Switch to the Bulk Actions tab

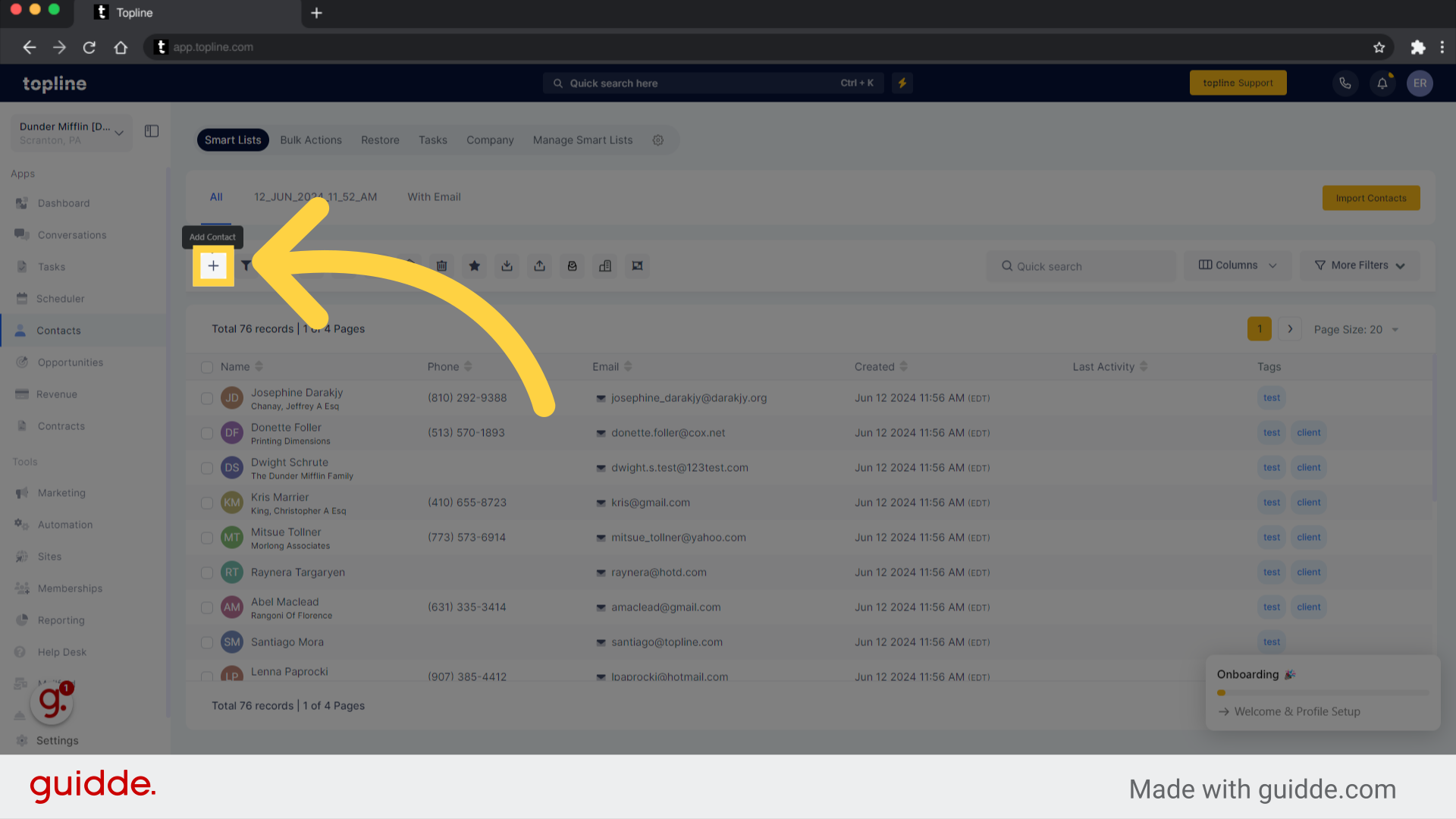311,140
